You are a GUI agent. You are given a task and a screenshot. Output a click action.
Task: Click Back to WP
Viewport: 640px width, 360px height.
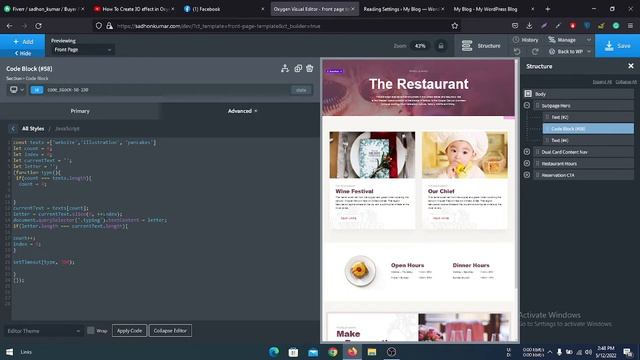[x=570, y=52]
